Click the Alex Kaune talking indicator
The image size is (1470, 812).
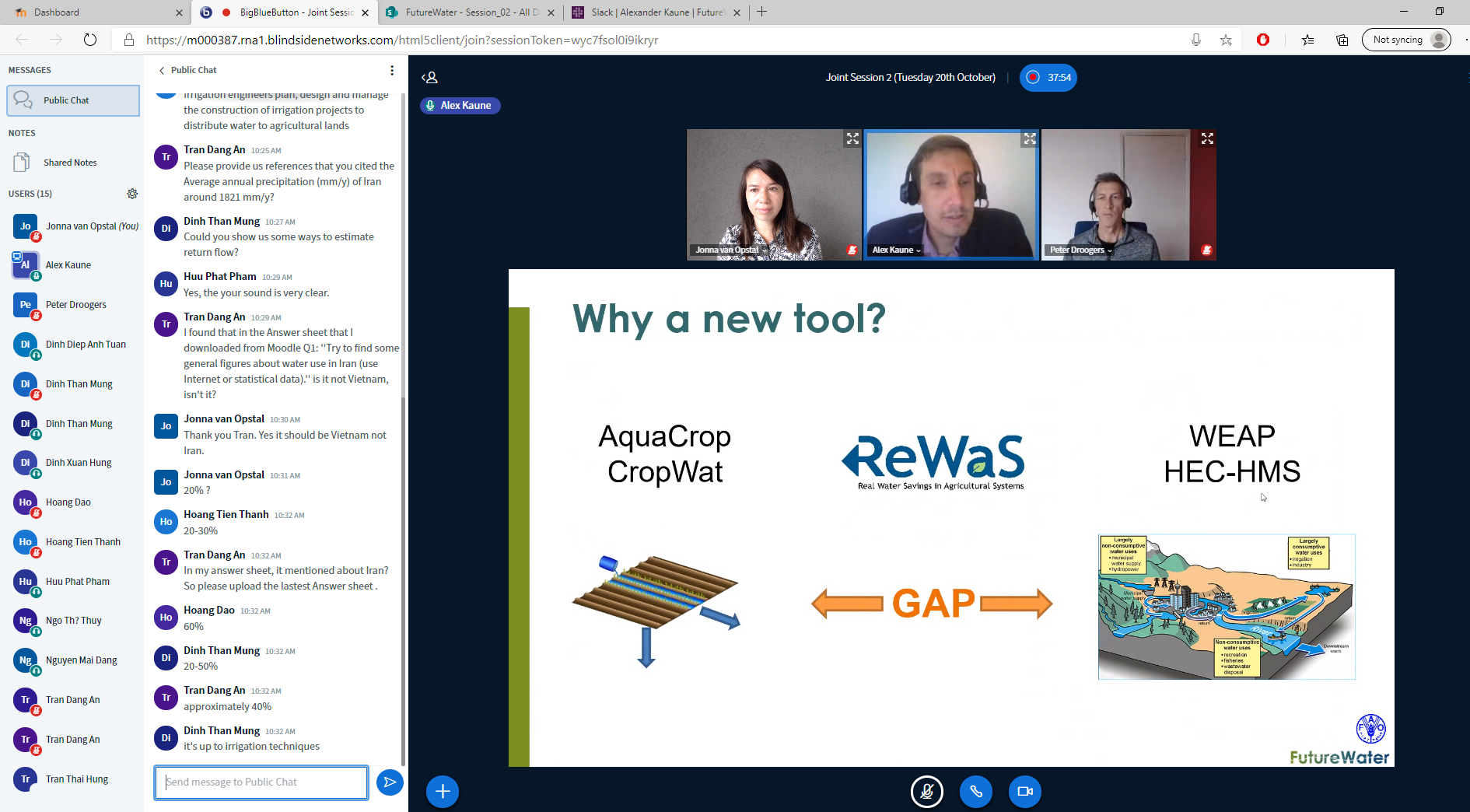coord(460,105)
